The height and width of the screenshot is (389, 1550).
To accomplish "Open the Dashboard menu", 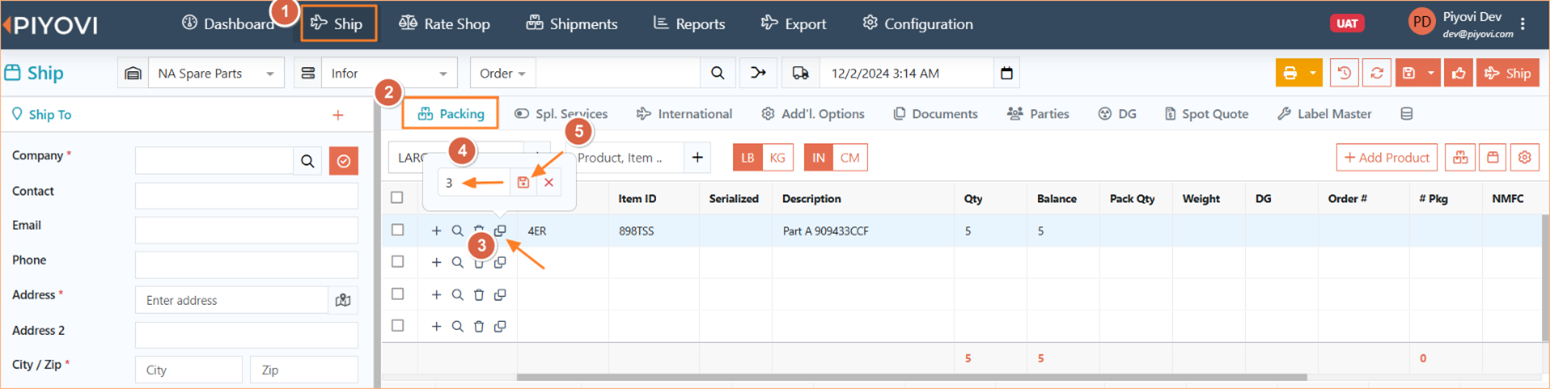I will pyautogui.click(x=228, y=24).
